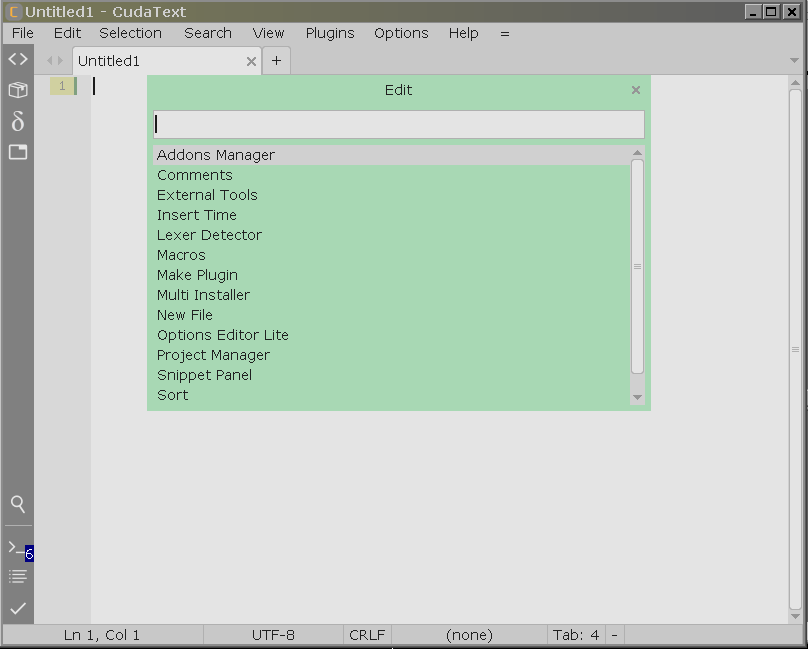Open the Project Manager box icon in sidebar
The image size is (808, 649).
18,90
